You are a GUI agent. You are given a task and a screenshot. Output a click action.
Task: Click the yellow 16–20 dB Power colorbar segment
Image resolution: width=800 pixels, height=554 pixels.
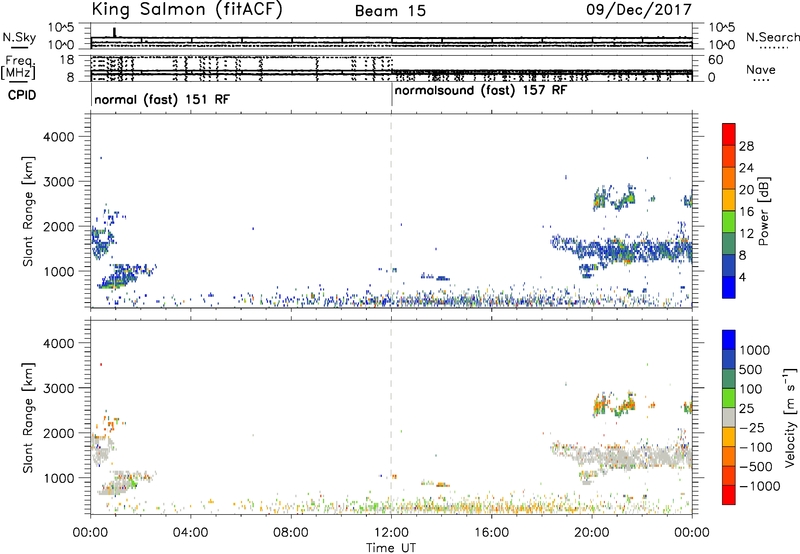pos(729,200)
